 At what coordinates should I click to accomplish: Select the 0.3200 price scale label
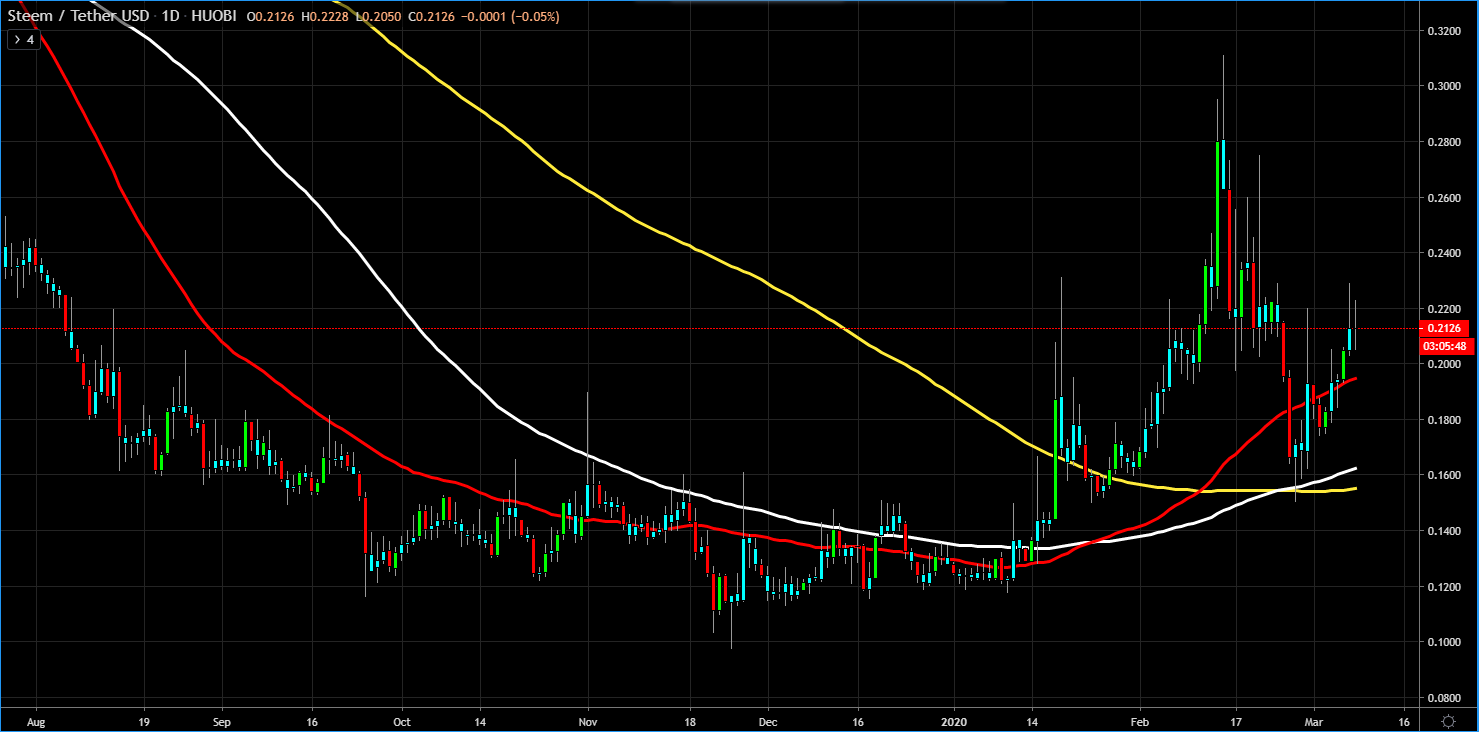(x=1447, y=31)
